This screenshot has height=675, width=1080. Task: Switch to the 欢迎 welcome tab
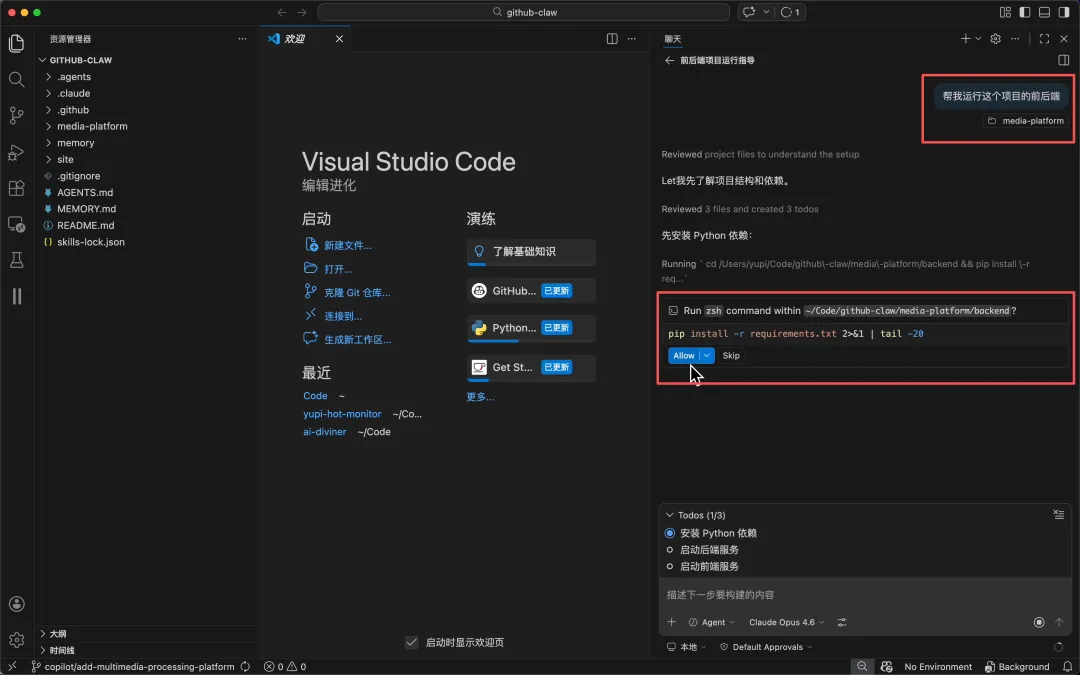294,39
